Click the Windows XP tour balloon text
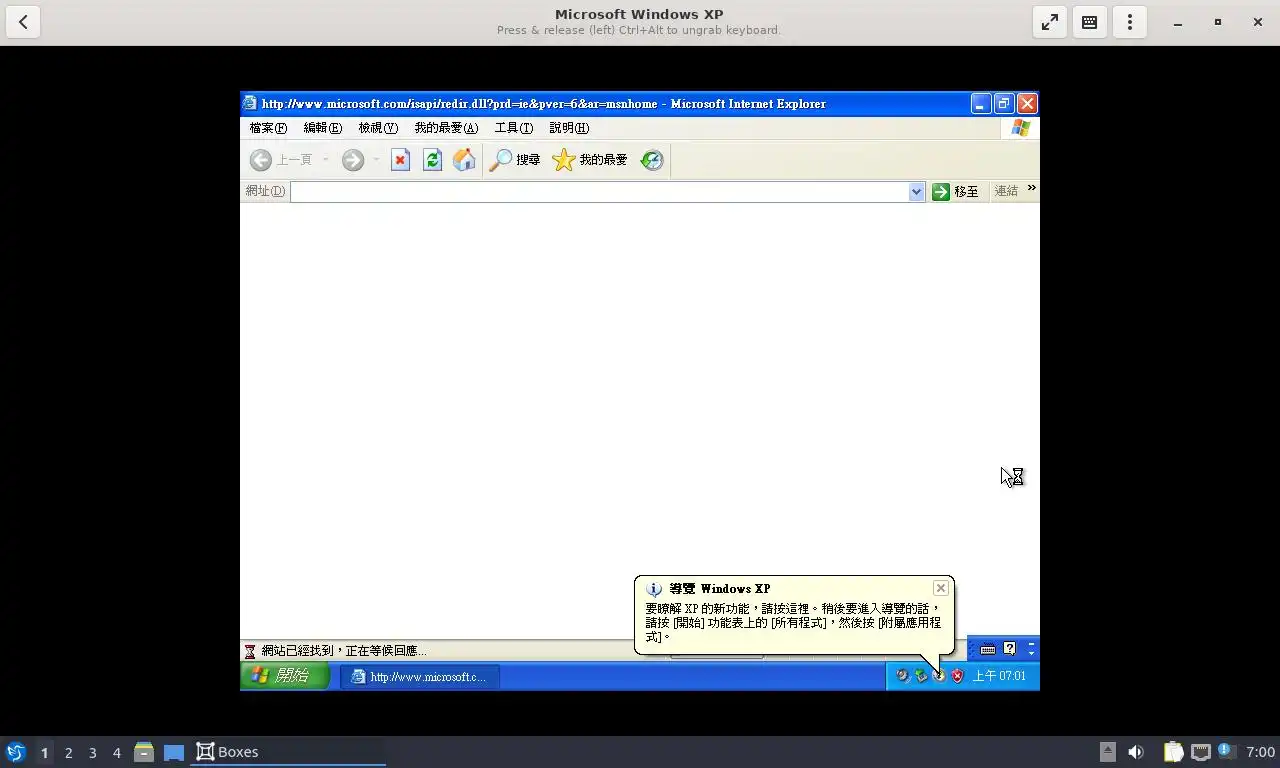 coord(793,622)
